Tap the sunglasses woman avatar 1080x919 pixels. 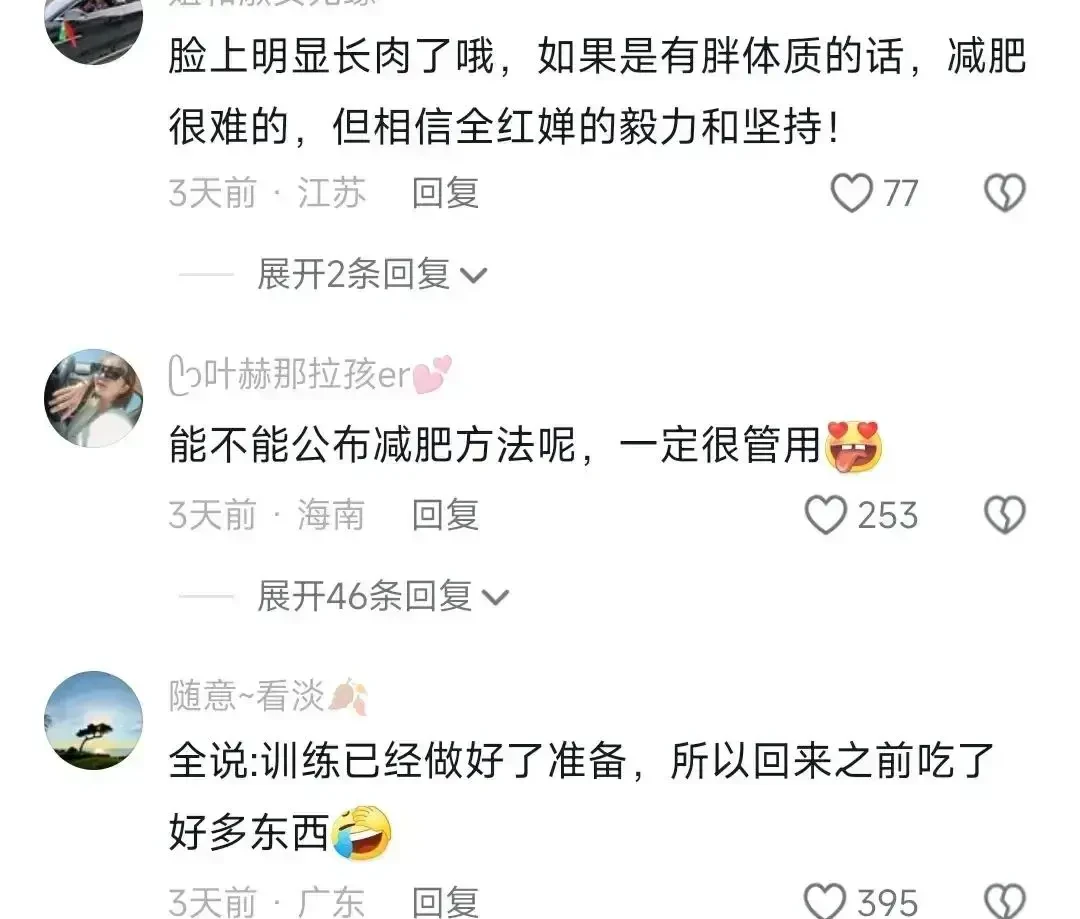[x=94, y=398]
